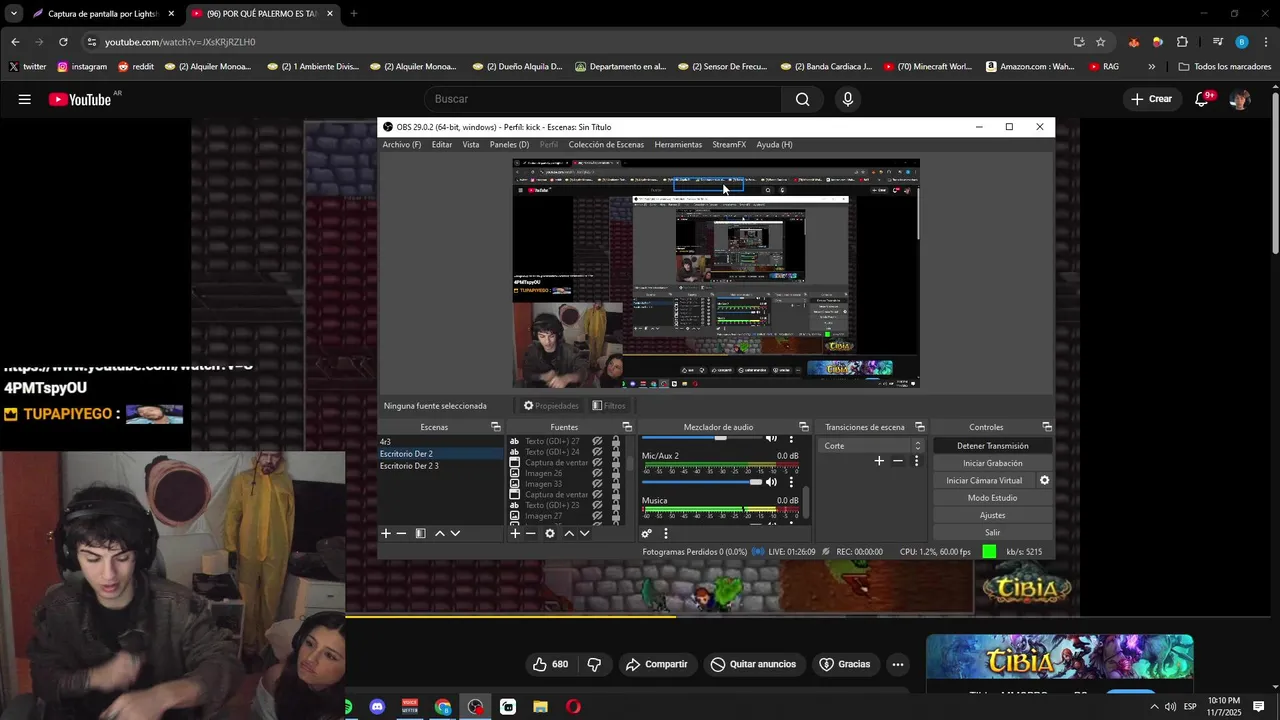Undock the Mezclador de audio panel
This screenshot has height=720, width=1280.
(x=803, y=427)
